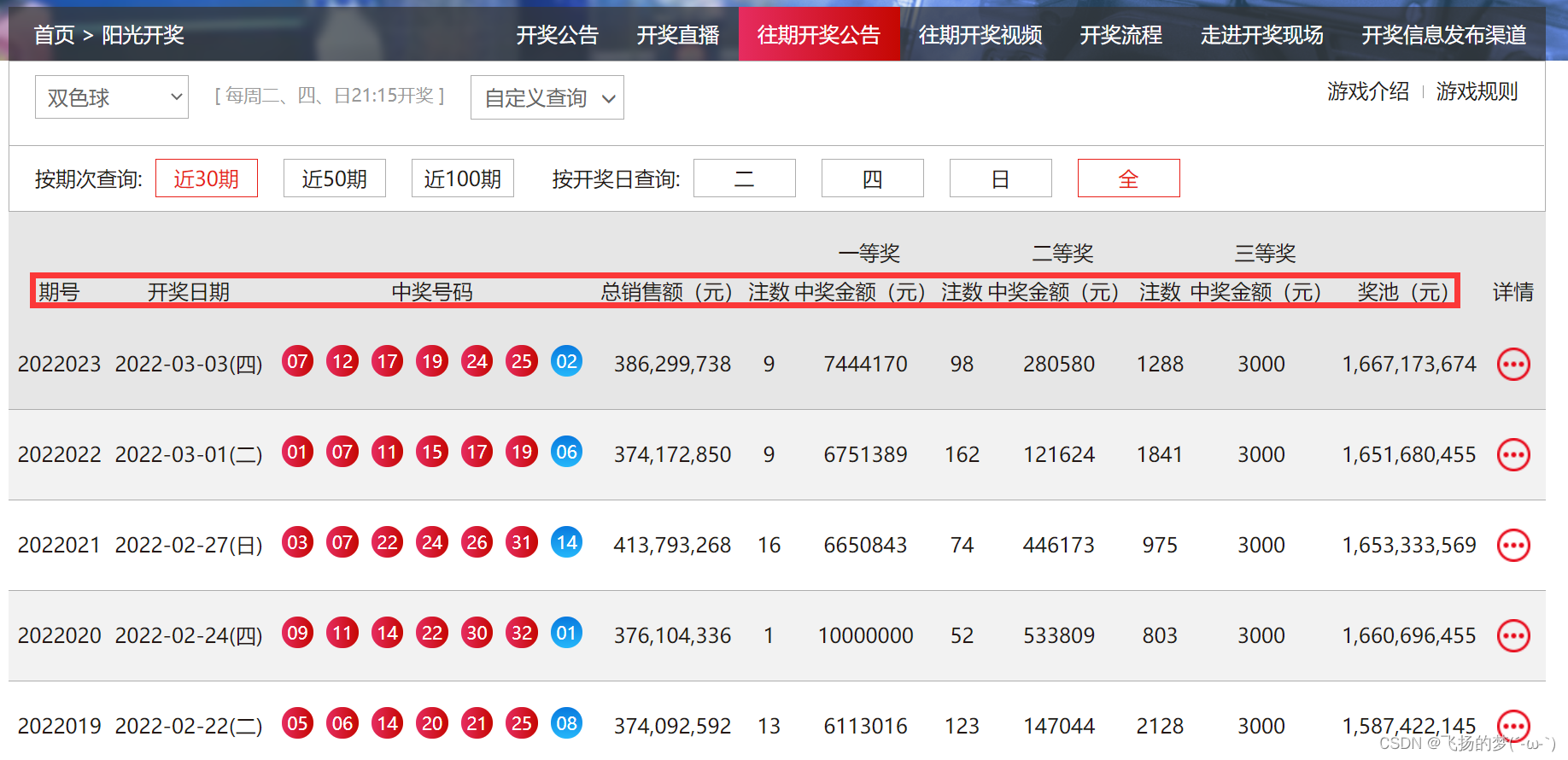Image resolution: width=1568 pixels, height=760 pixels.
Task: Click red ball 07 in draw 2022023
Action: click(297, 361)
